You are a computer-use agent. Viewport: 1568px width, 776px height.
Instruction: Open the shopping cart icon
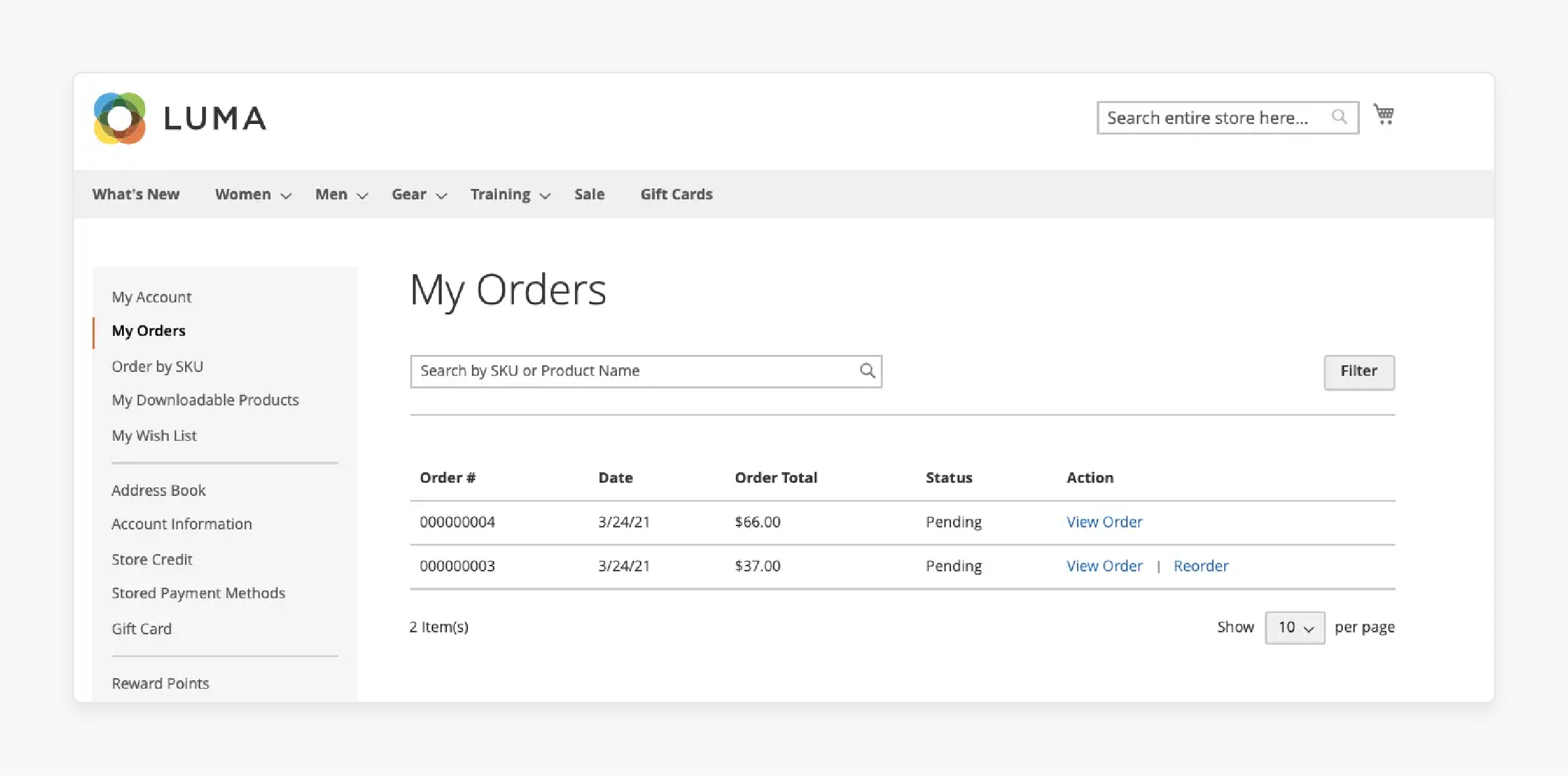click(x=1384, y=115)
